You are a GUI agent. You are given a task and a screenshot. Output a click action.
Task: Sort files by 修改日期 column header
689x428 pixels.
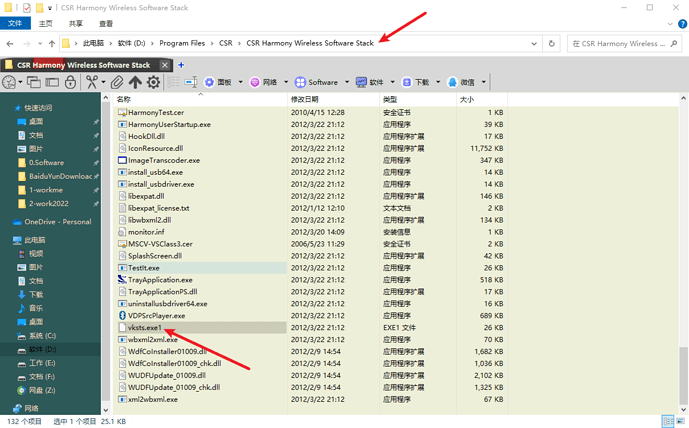point(304,99)
